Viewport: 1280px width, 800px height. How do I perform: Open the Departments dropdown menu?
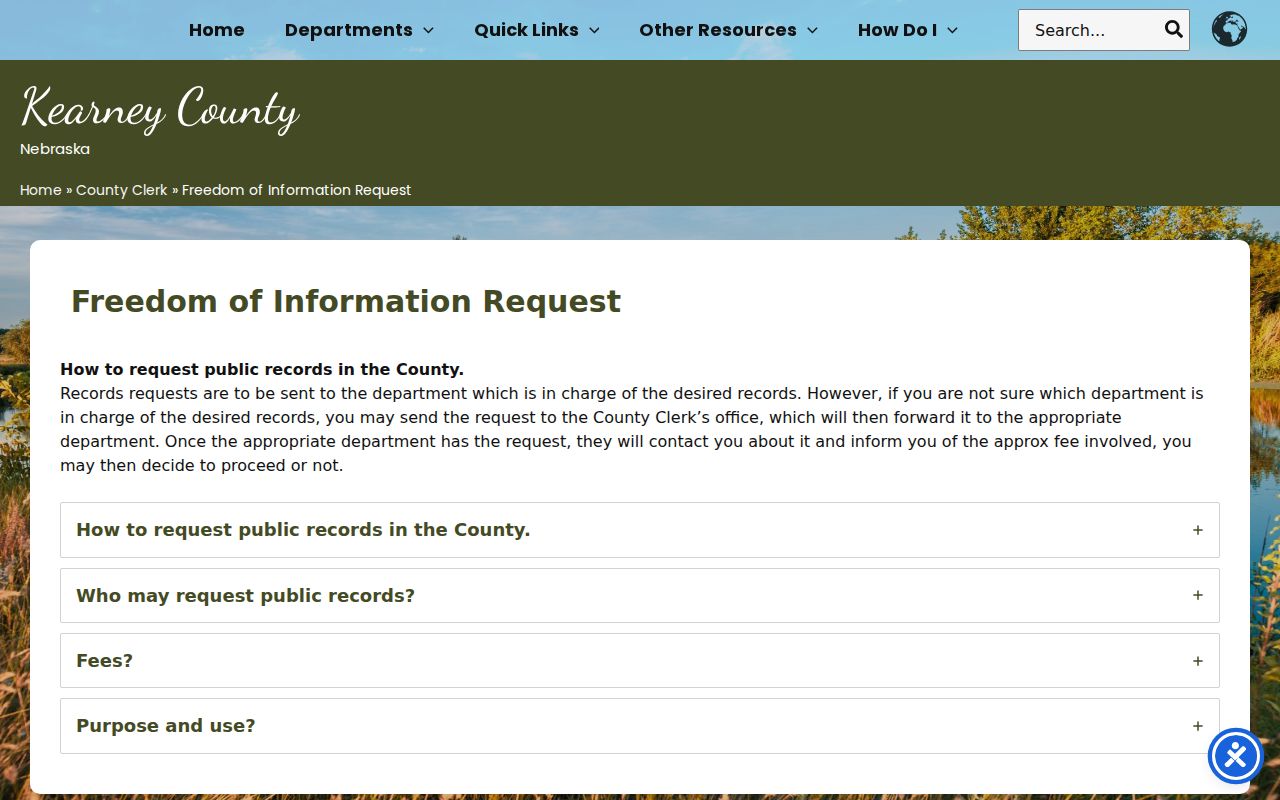(359, 30)
